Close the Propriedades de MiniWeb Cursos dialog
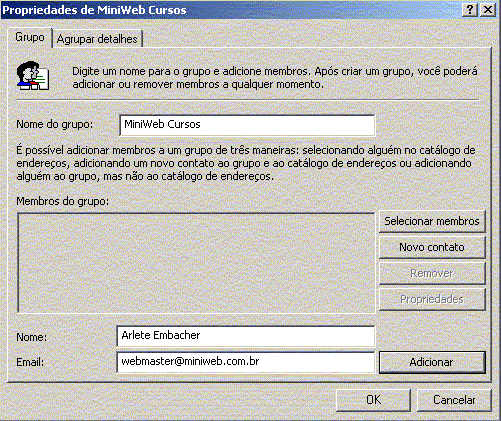 [488, 10]
